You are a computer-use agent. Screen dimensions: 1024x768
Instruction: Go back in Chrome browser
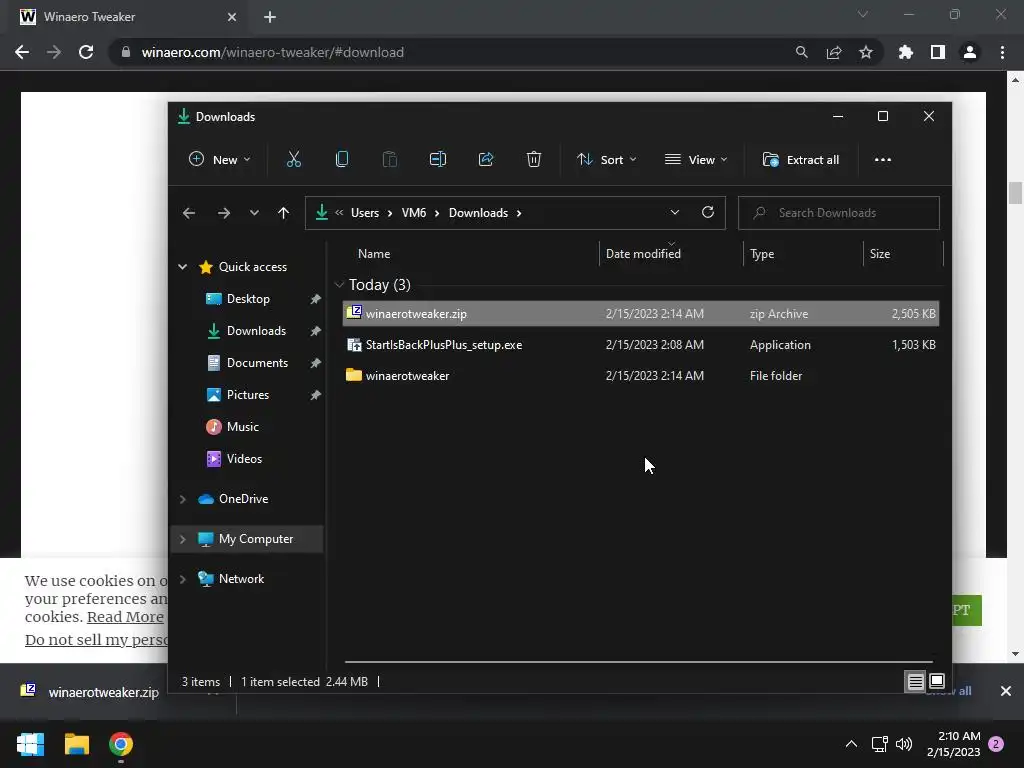coord(22,52)
